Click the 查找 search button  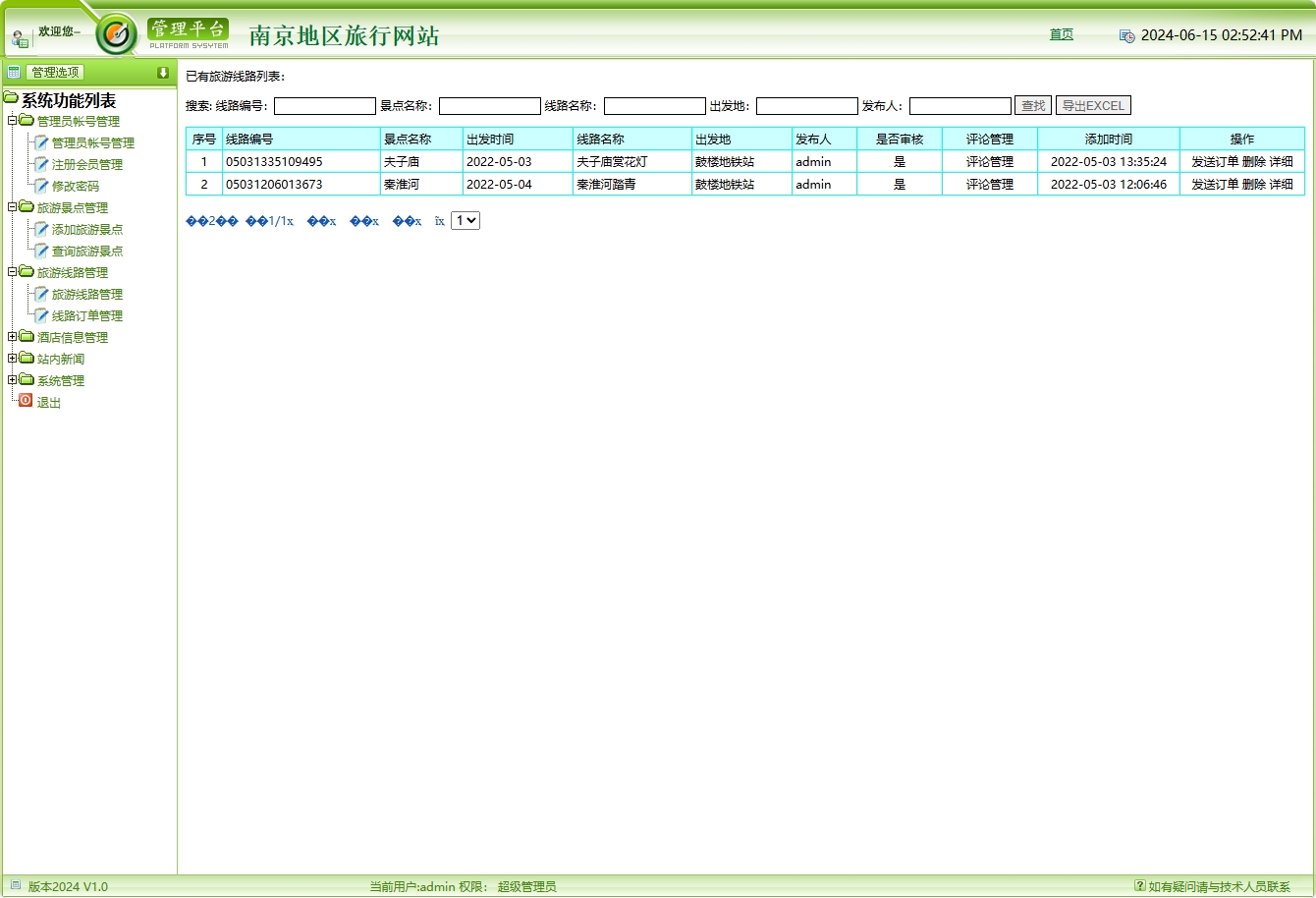pos(1032,106)
